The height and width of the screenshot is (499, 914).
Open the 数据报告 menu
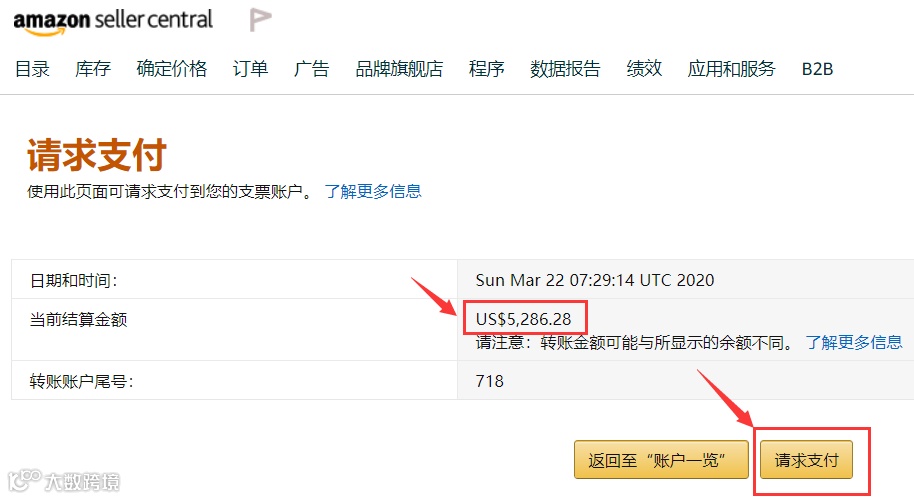(565, 69)
